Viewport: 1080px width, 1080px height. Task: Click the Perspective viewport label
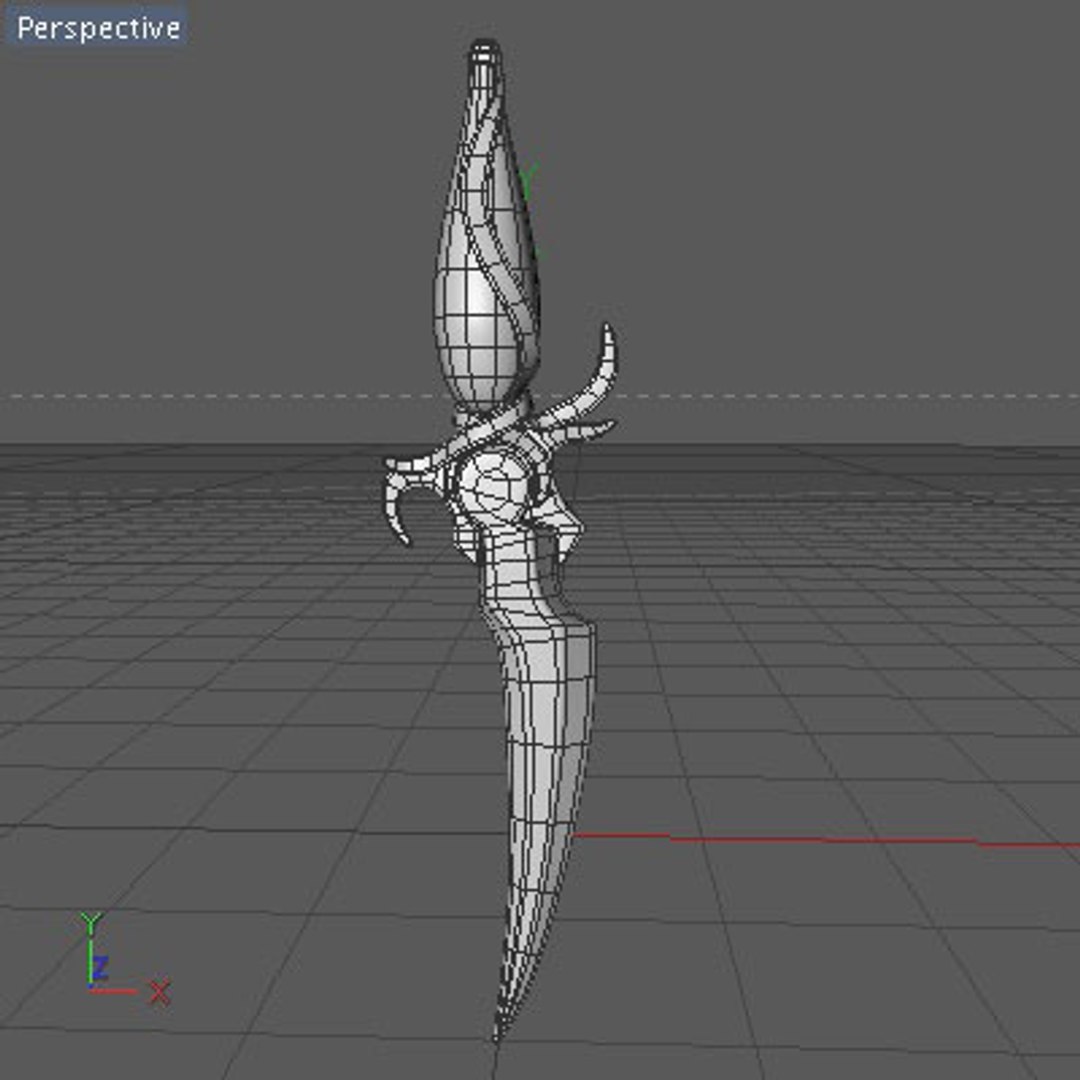(98, 28)
